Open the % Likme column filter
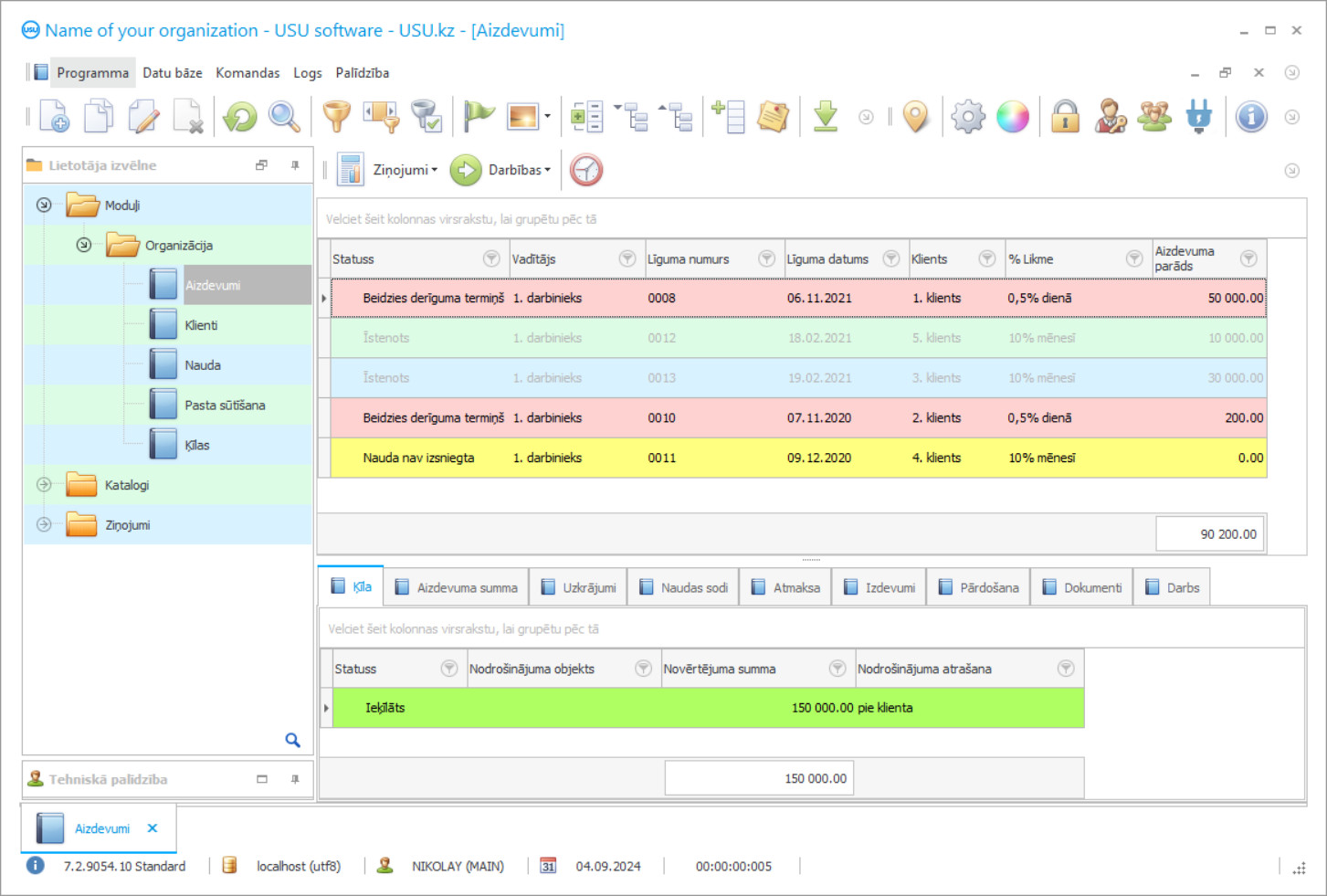The height and width of the screenshot is (896, 1327). [x=1134, y=258]
